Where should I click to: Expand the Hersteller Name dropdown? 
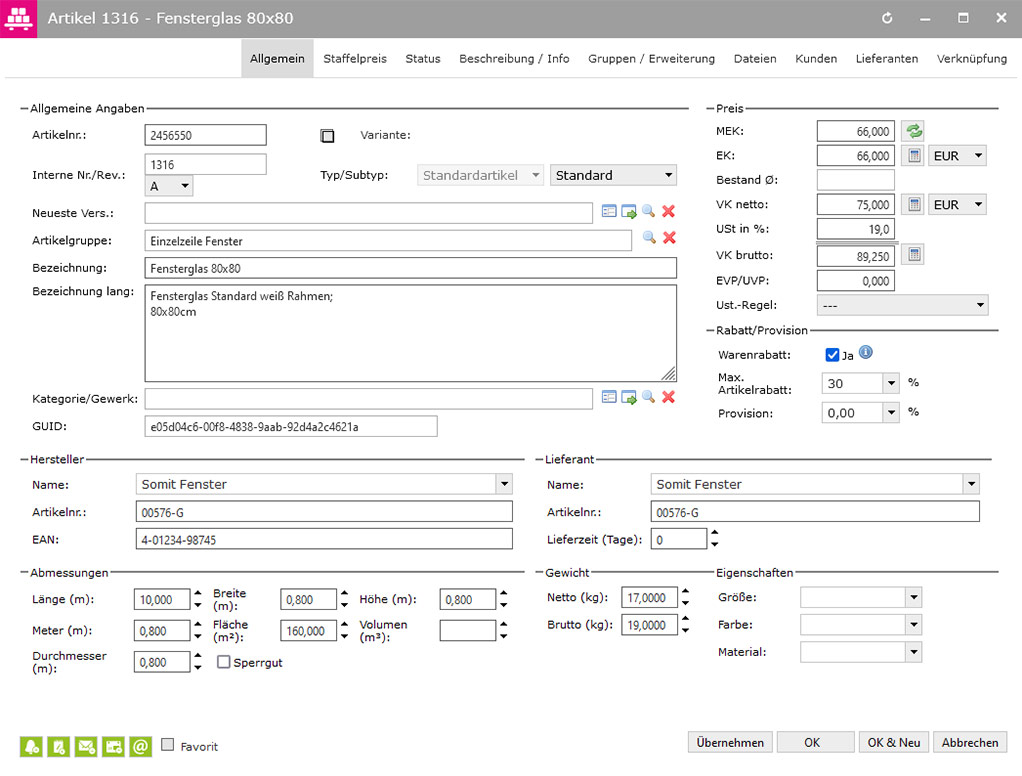(x=504, y=484)
